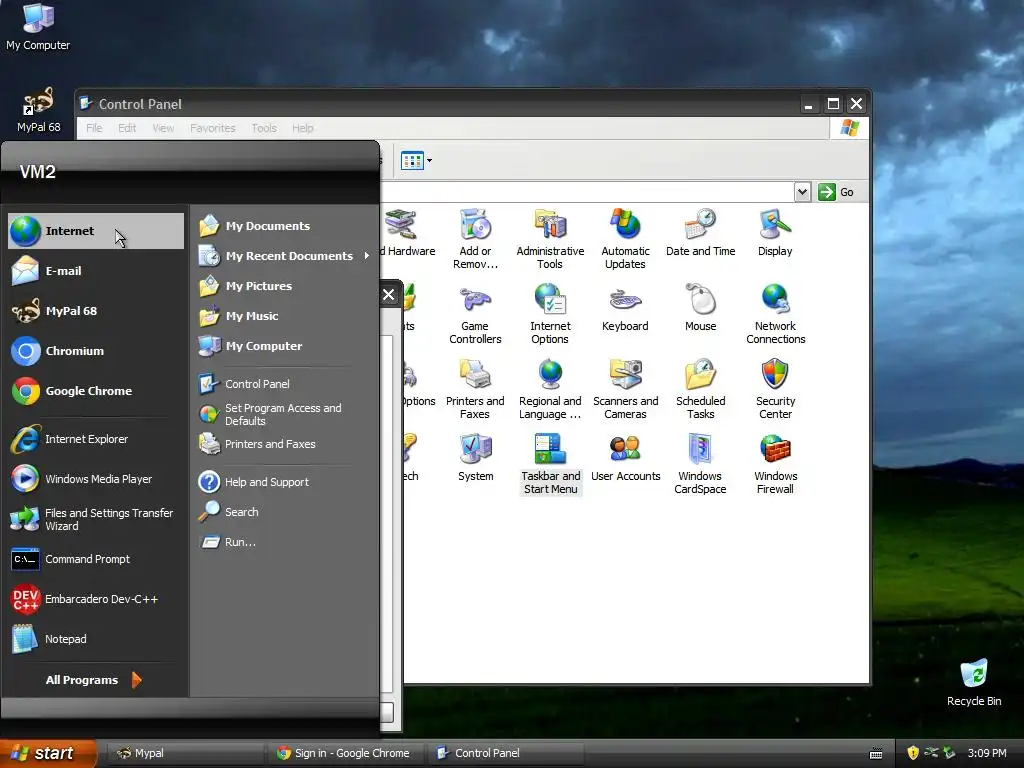Open System properties applet
This screenshot has width=1024, height=768.
(x=475, y=458)
